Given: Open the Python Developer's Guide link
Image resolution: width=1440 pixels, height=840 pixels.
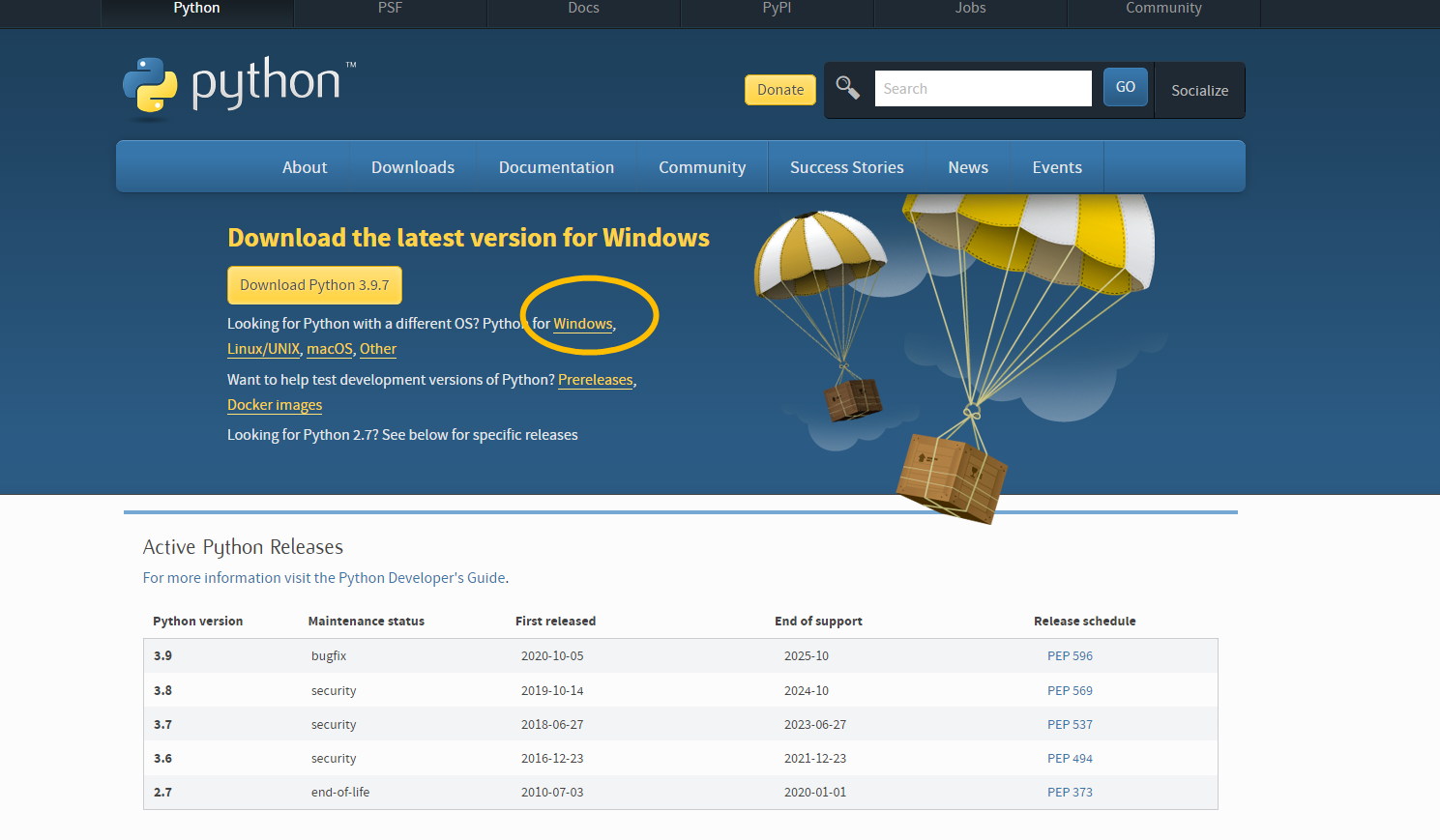Looking at the screenshot, I should (x=324, y=578).
